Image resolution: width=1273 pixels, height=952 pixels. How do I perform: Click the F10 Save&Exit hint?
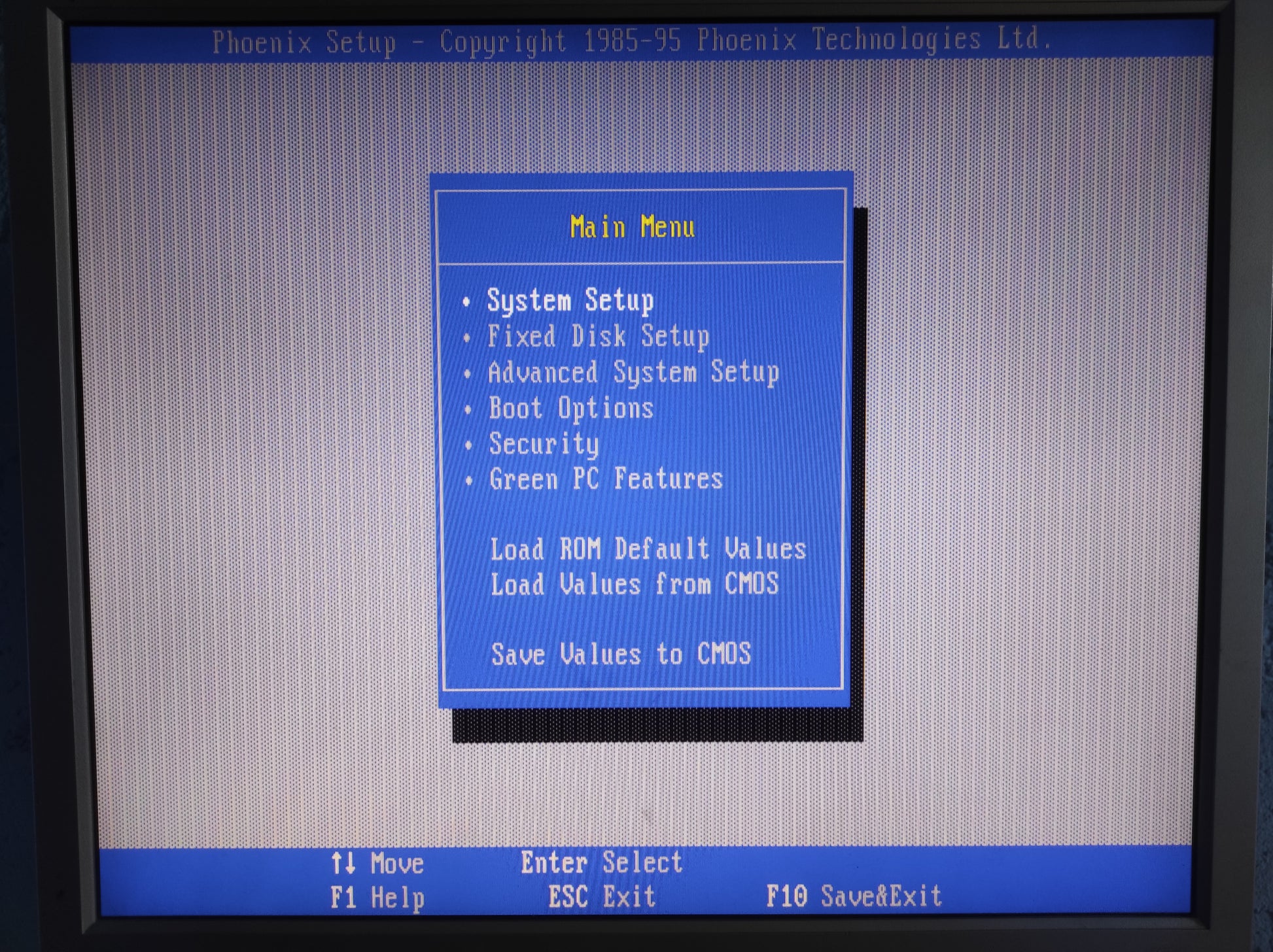point(853,896)
